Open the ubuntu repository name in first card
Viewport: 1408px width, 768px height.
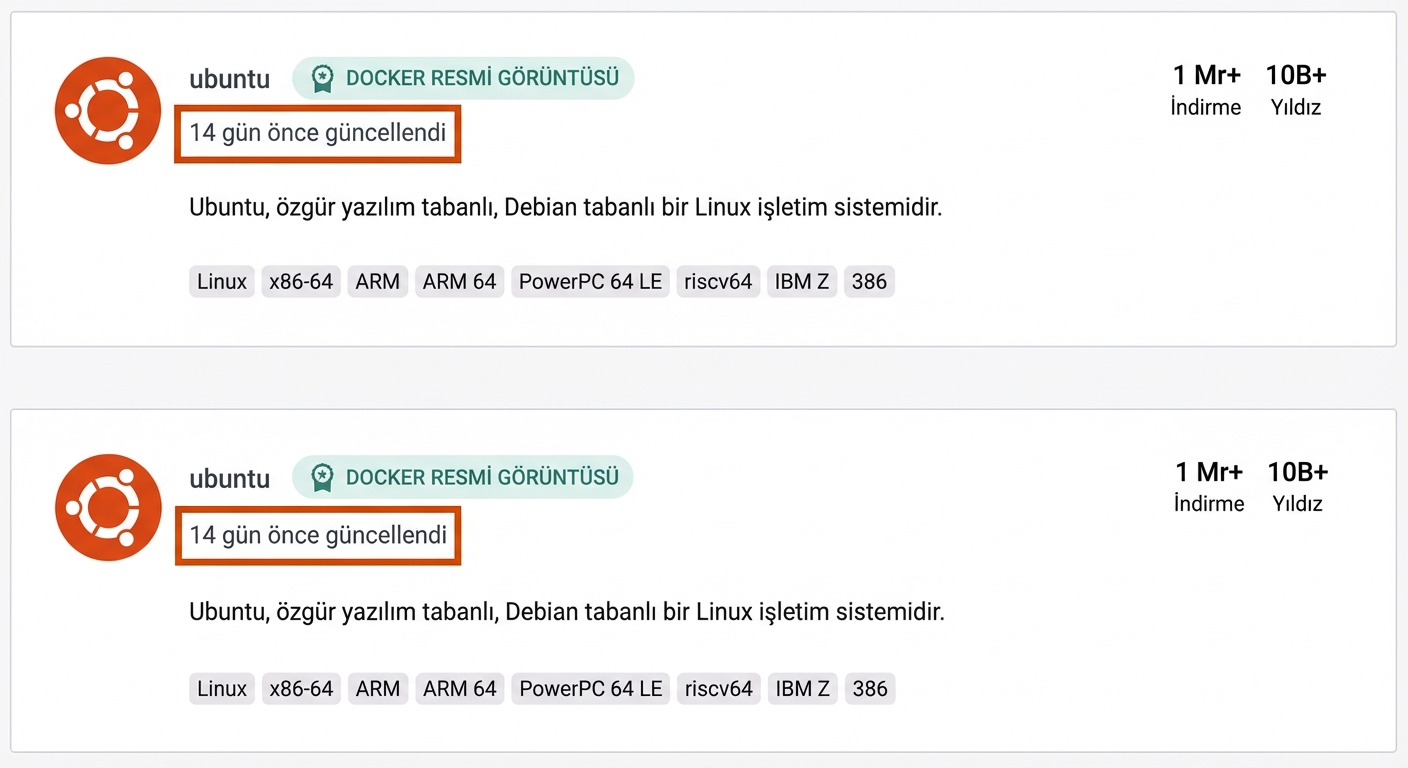coord(229,79)
